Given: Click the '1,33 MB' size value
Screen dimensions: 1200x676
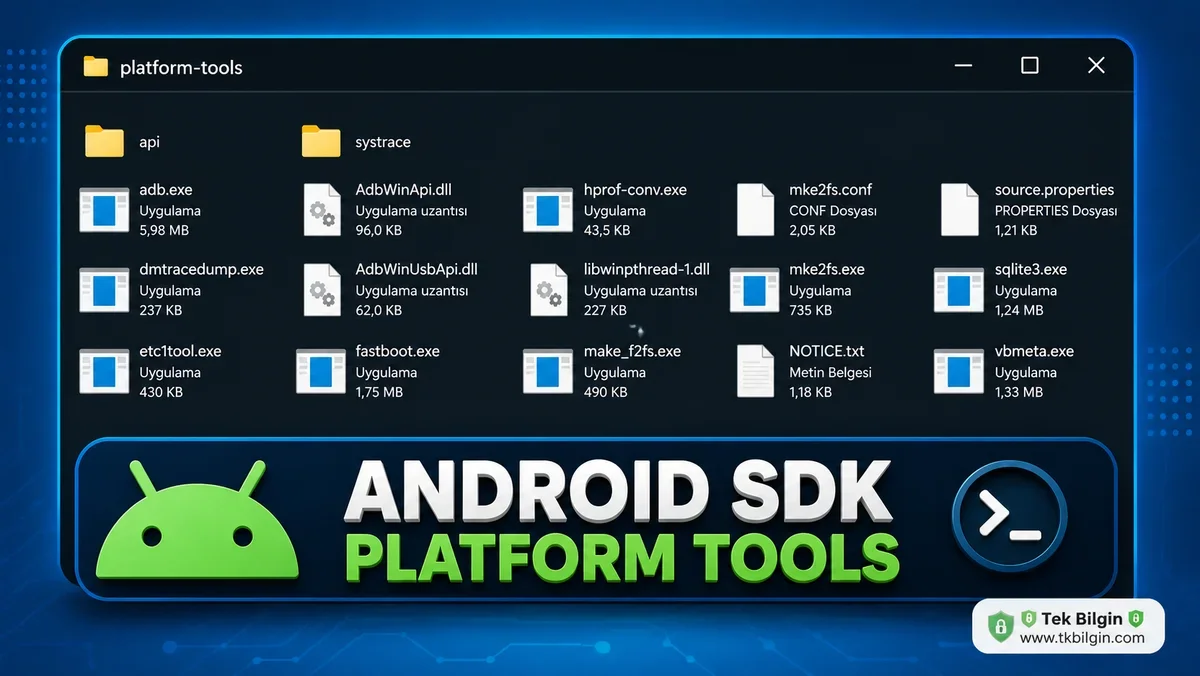Looking at the screenshot, I should (1019, 392).
